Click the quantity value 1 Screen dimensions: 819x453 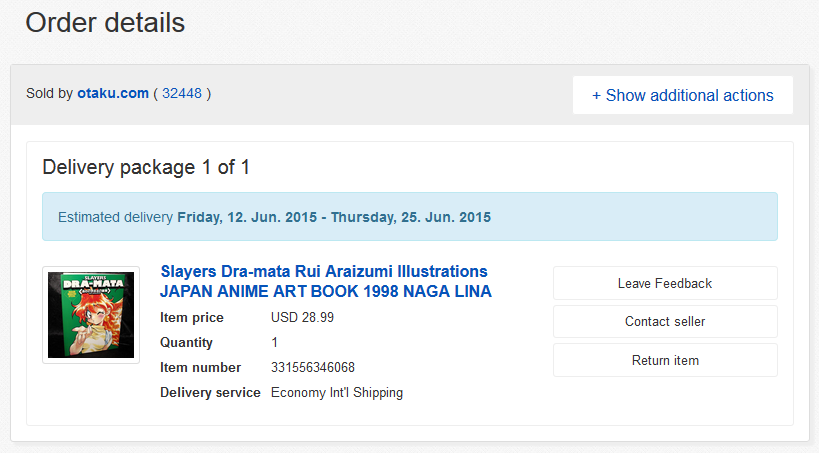(275, 343)
